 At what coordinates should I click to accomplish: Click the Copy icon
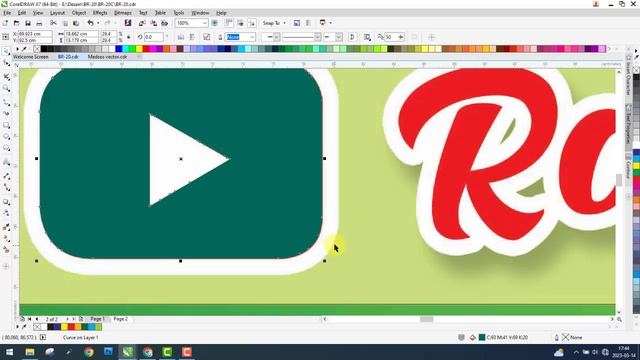[65, 23]
